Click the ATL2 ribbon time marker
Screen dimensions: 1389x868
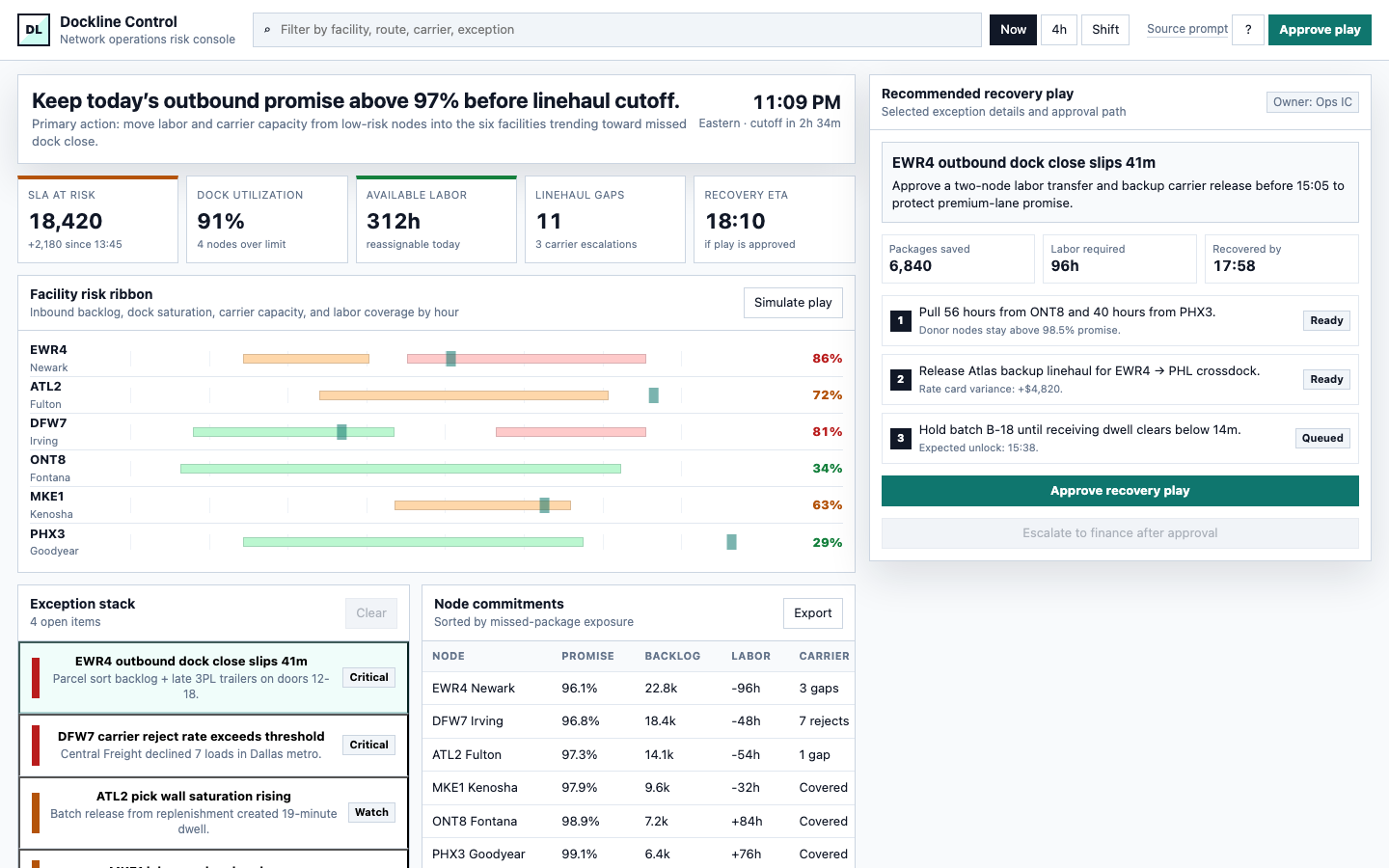coord(654,395)
